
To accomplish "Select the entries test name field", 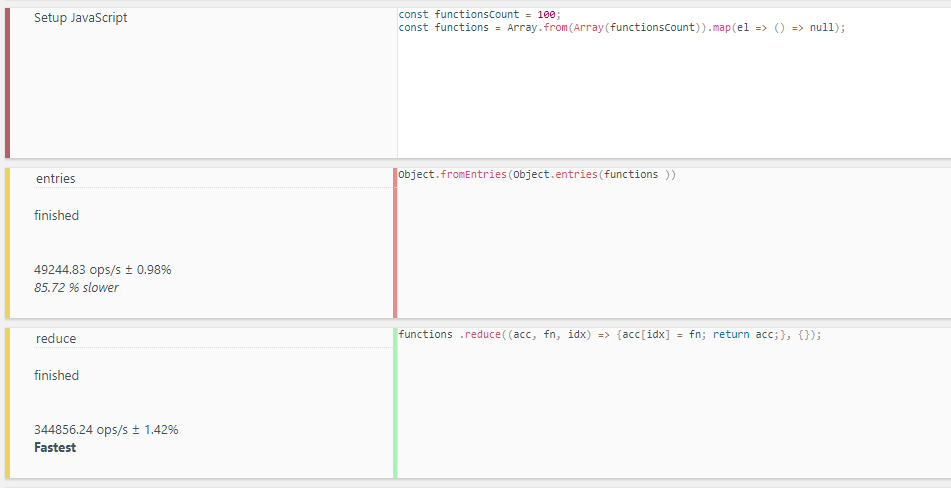I will (213, 179).
